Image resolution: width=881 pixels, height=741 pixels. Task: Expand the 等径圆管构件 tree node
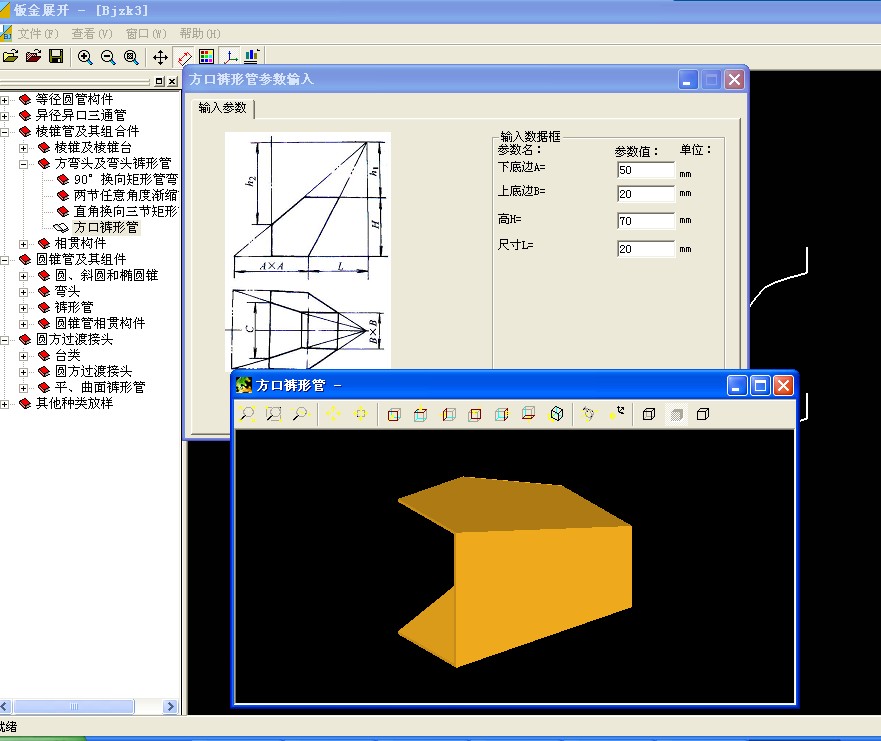[4, 100]
